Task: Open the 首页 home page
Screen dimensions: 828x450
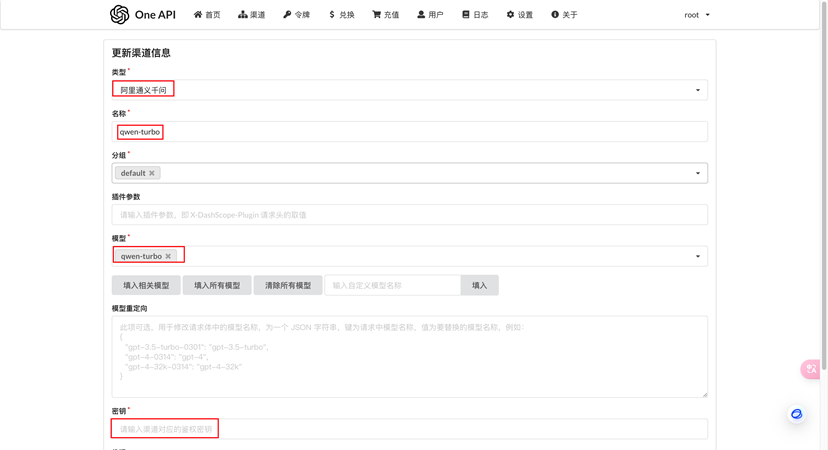Action: (x=207, y=15)
